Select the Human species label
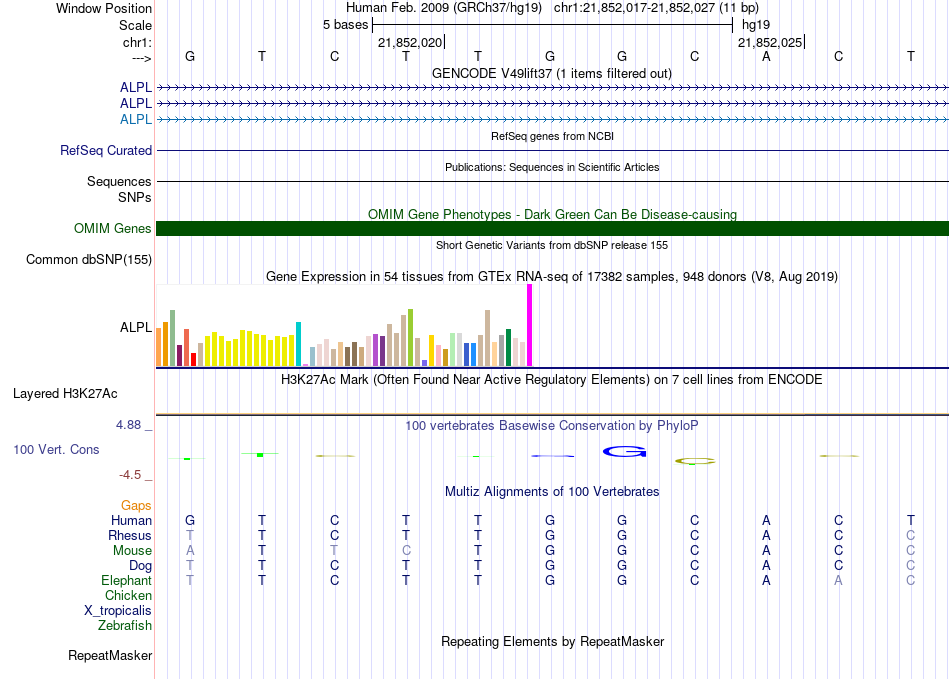 [x=131, y=520]
